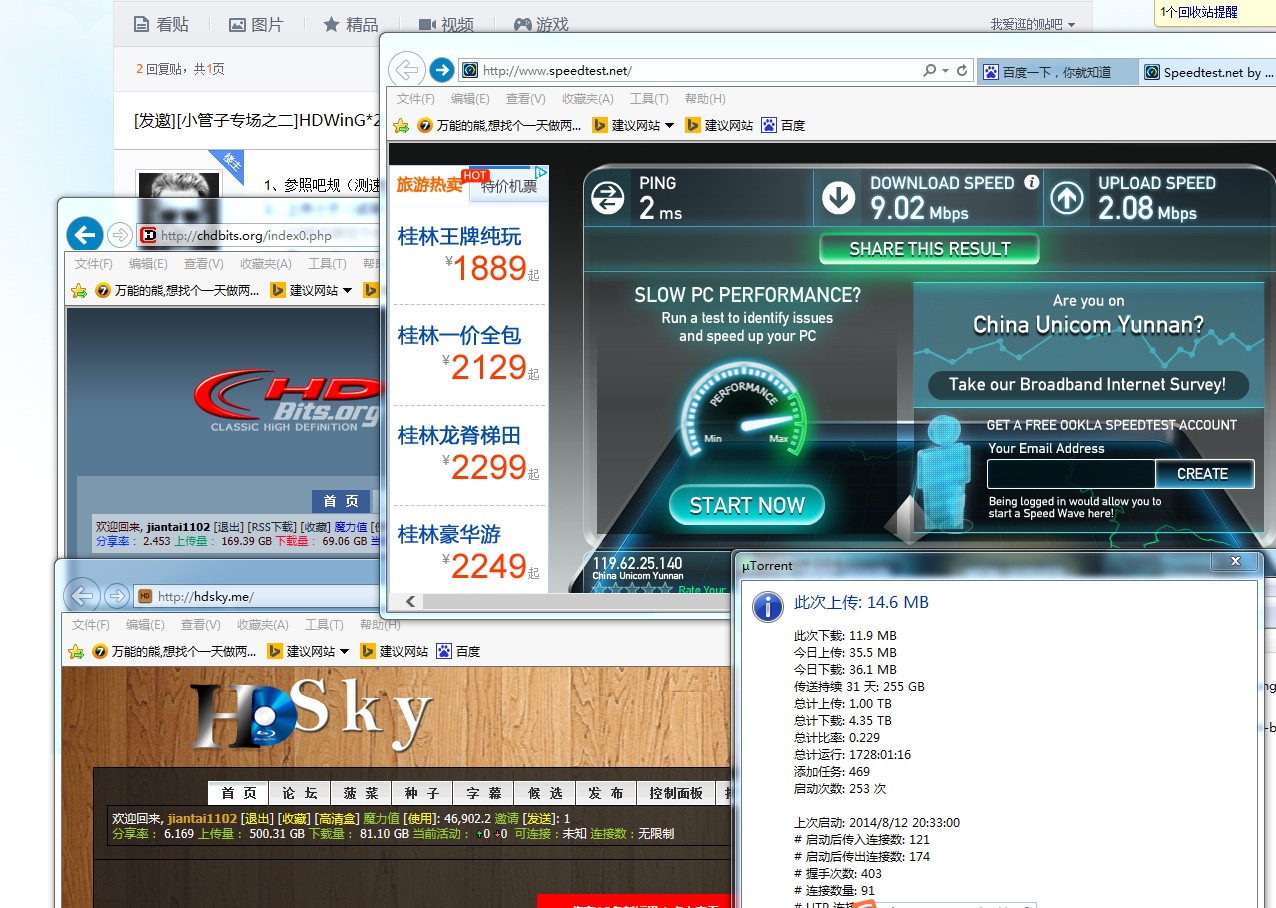Click favorites star in hdsky.me window

[76, 651]
